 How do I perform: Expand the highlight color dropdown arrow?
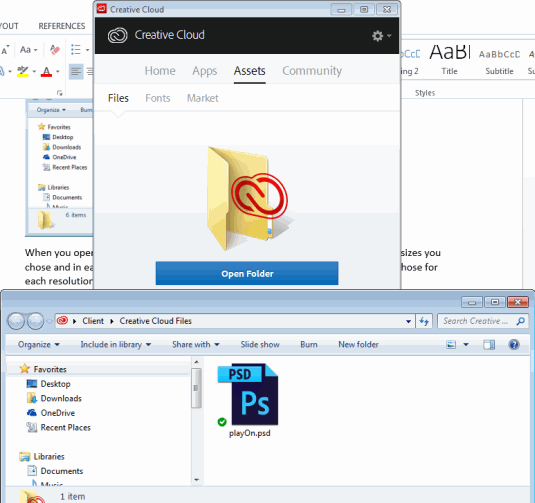coord(34,71)
